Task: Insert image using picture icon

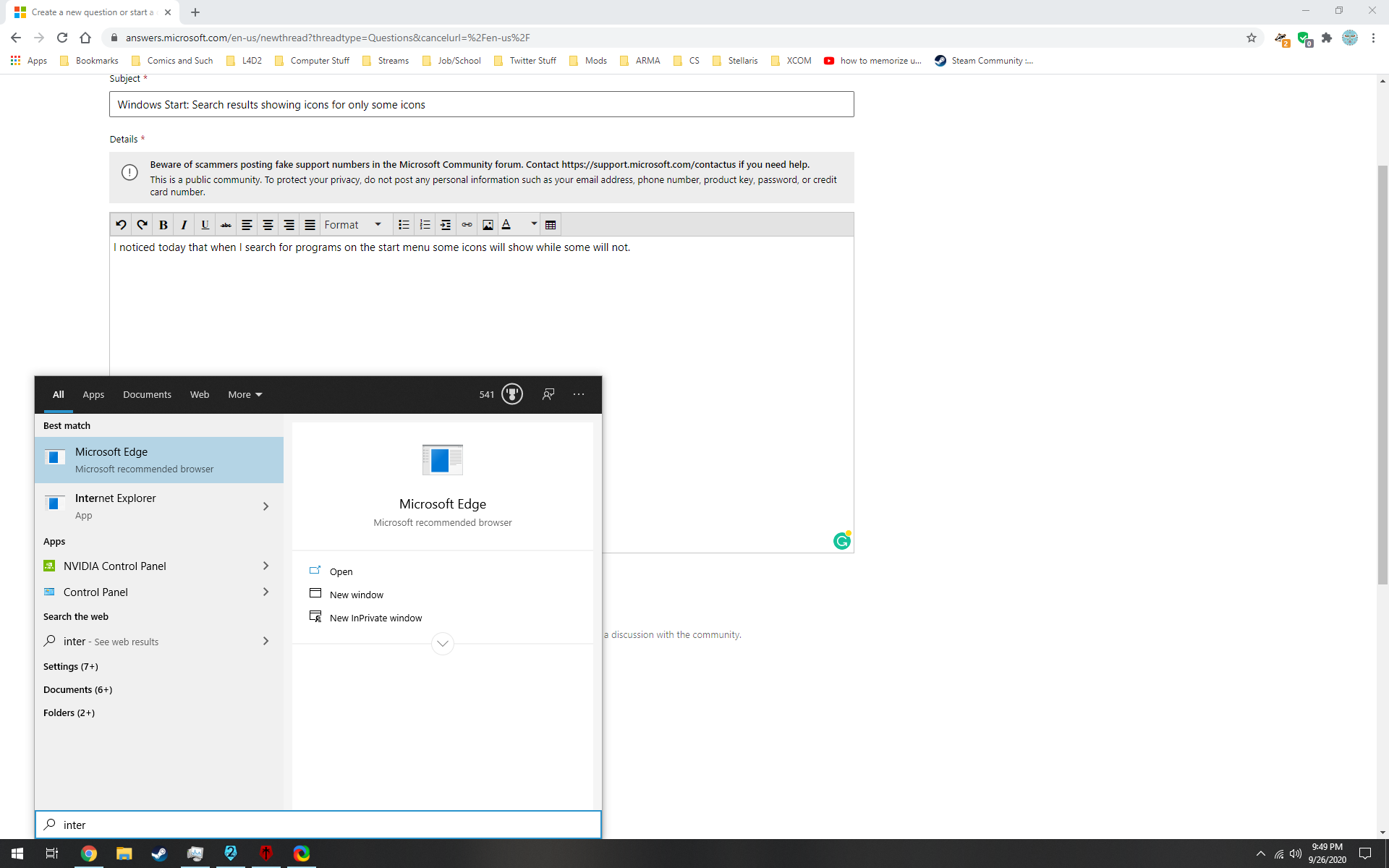Action: (x=488, y=225)
